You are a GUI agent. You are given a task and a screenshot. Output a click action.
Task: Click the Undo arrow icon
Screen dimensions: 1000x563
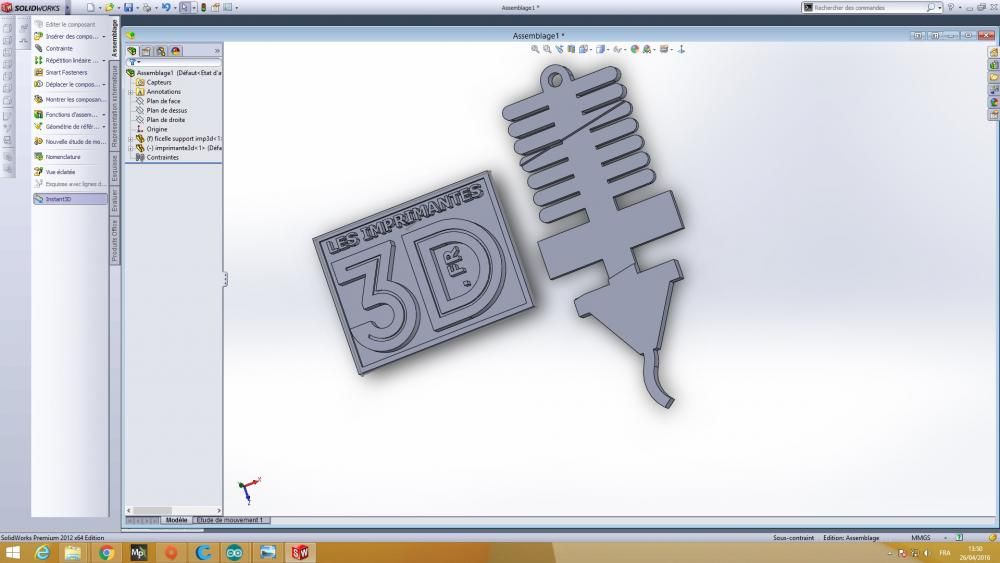click(166, 8)
